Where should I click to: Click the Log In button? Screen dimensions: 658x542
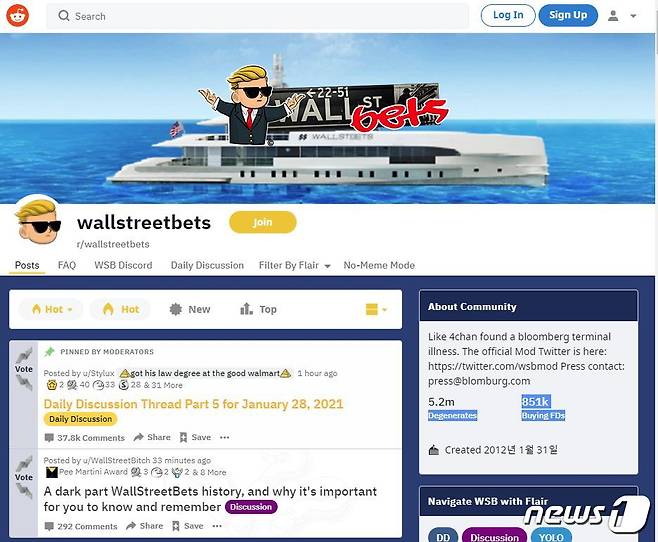coord(508,16)
